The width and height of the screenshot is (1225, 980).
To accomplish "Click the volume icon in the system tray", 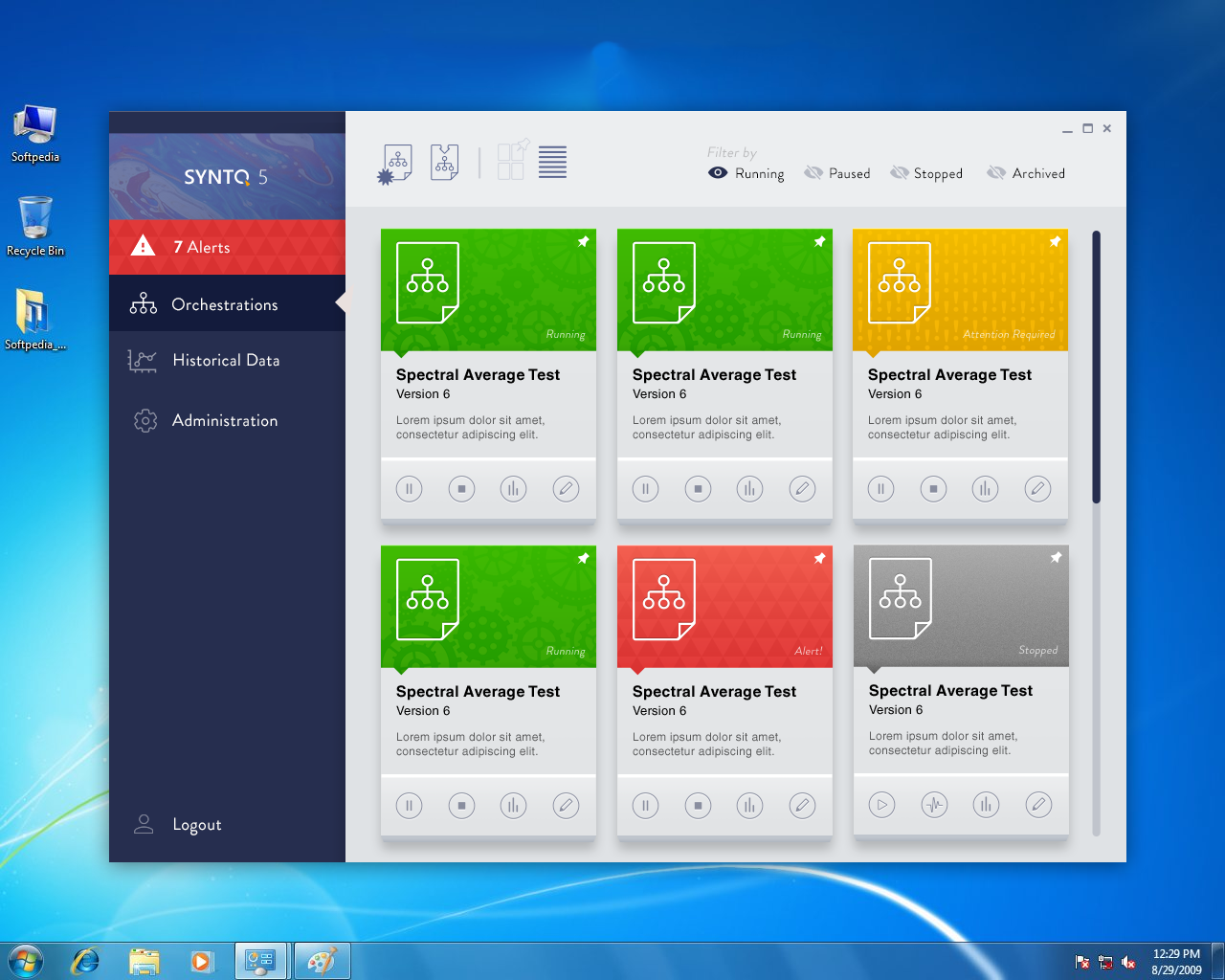I will (x=1128, y=962).
